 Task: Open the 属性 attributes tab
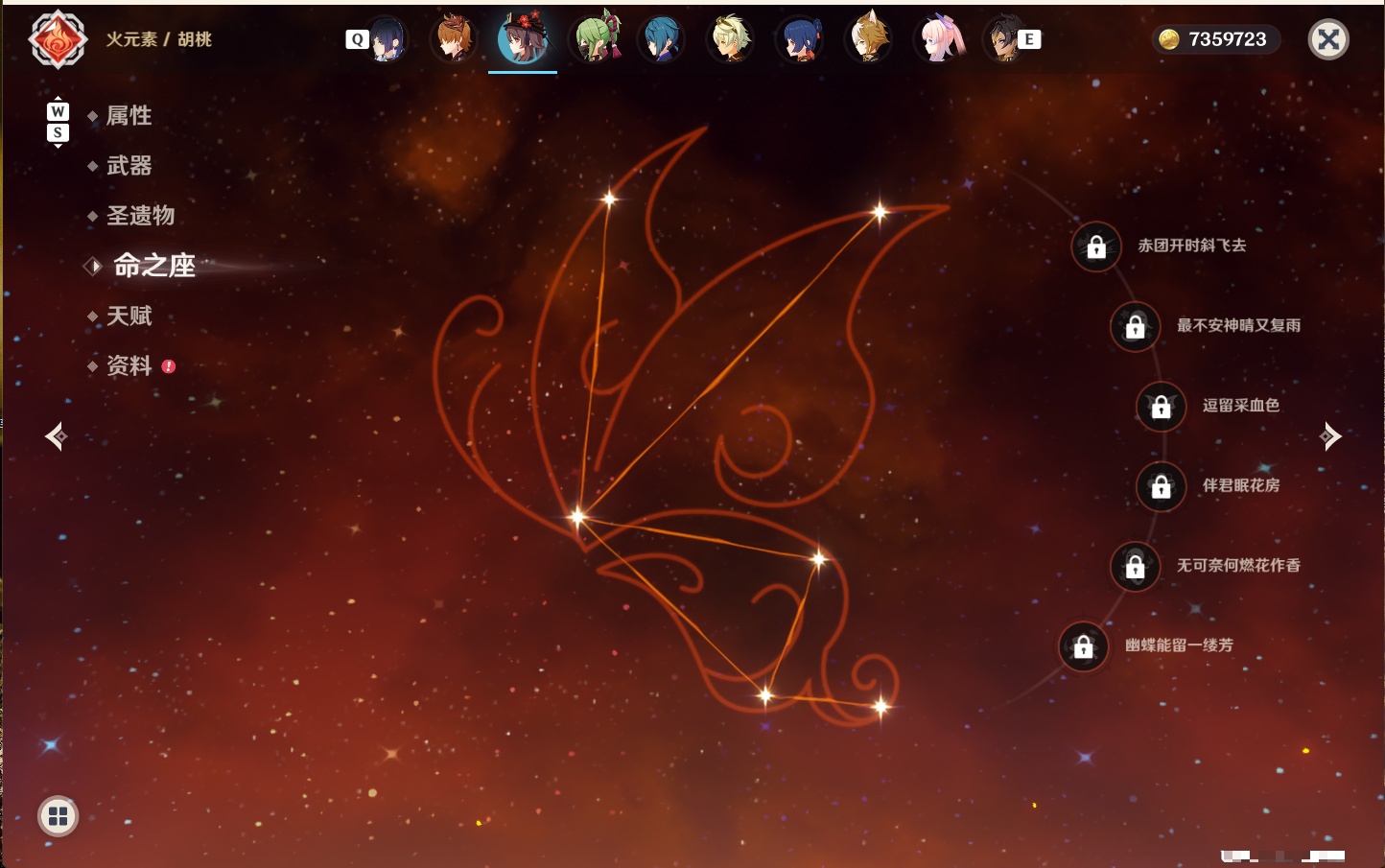(x=129, y=116)
